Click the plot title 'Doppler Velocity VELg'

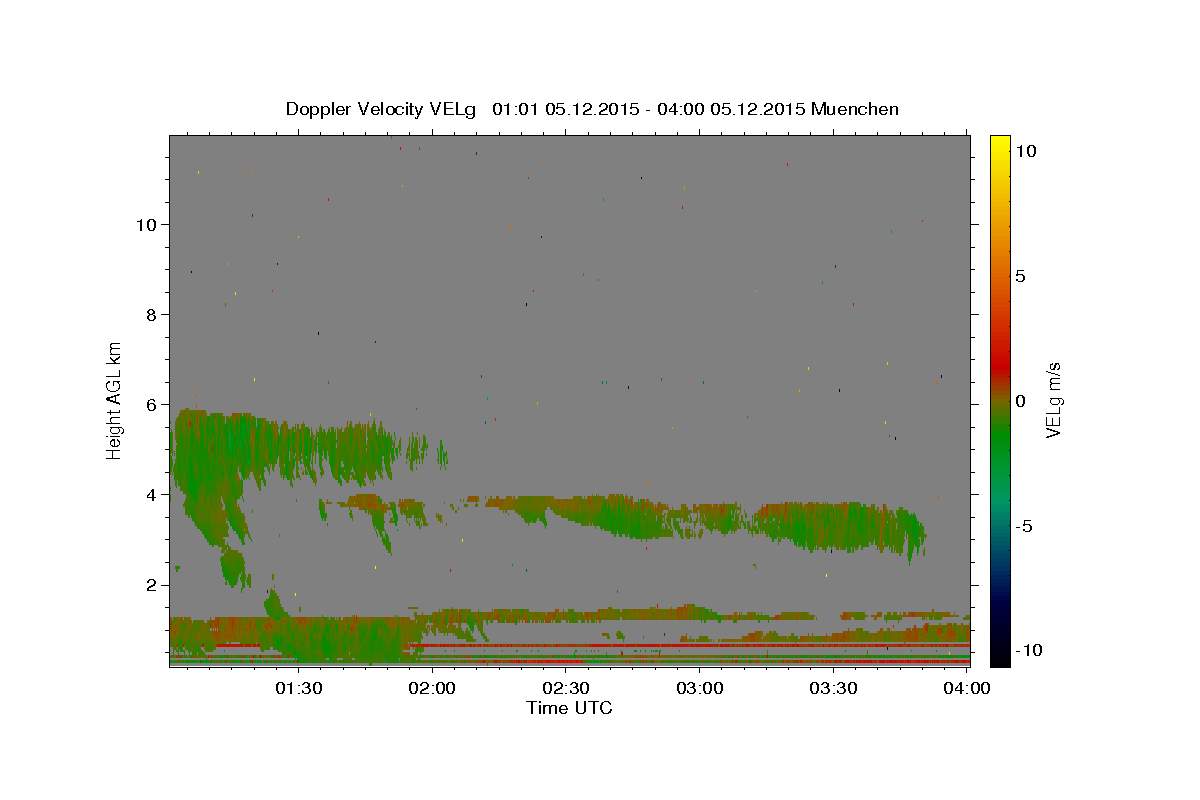pyautogui.click(x=382, y=109)
